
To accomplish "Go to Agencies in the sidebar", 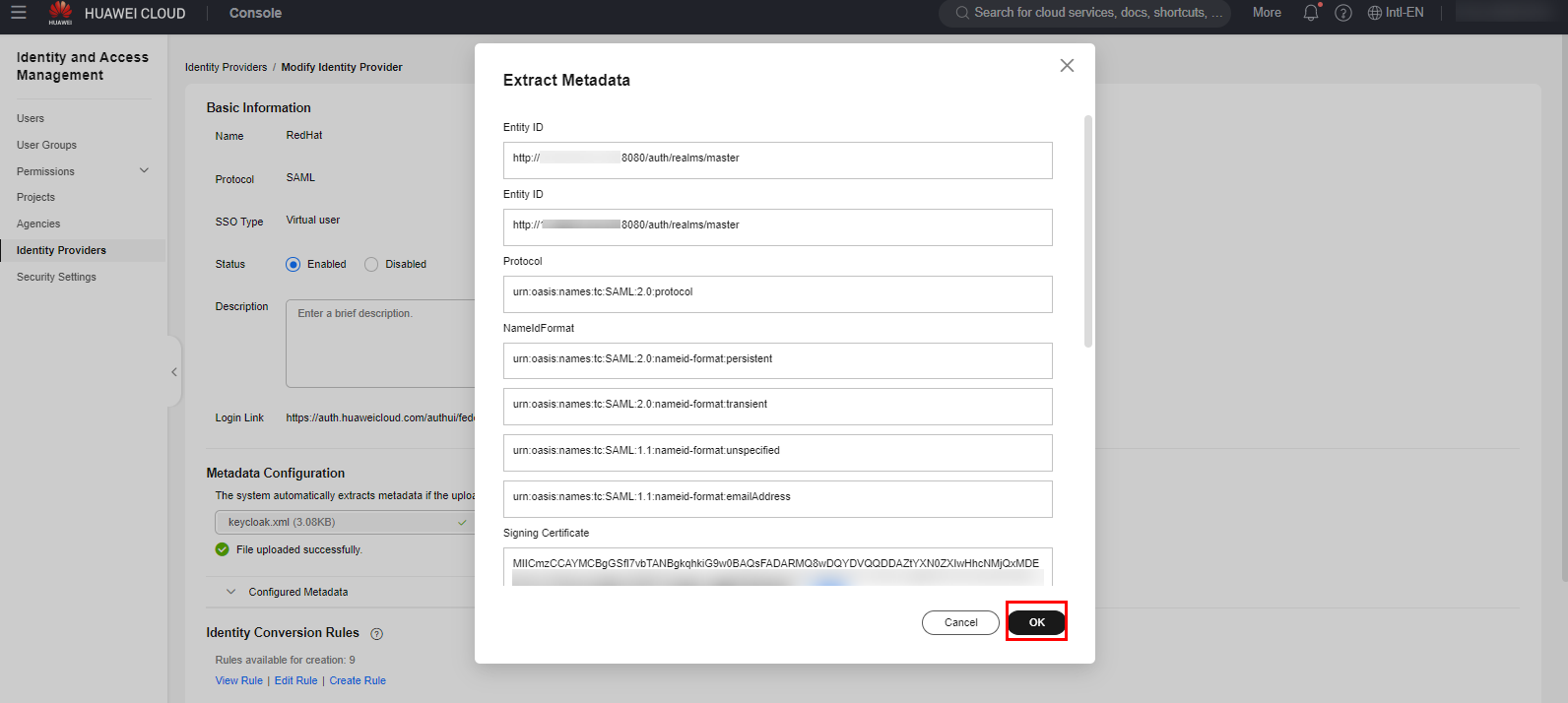I will [38, 224].
